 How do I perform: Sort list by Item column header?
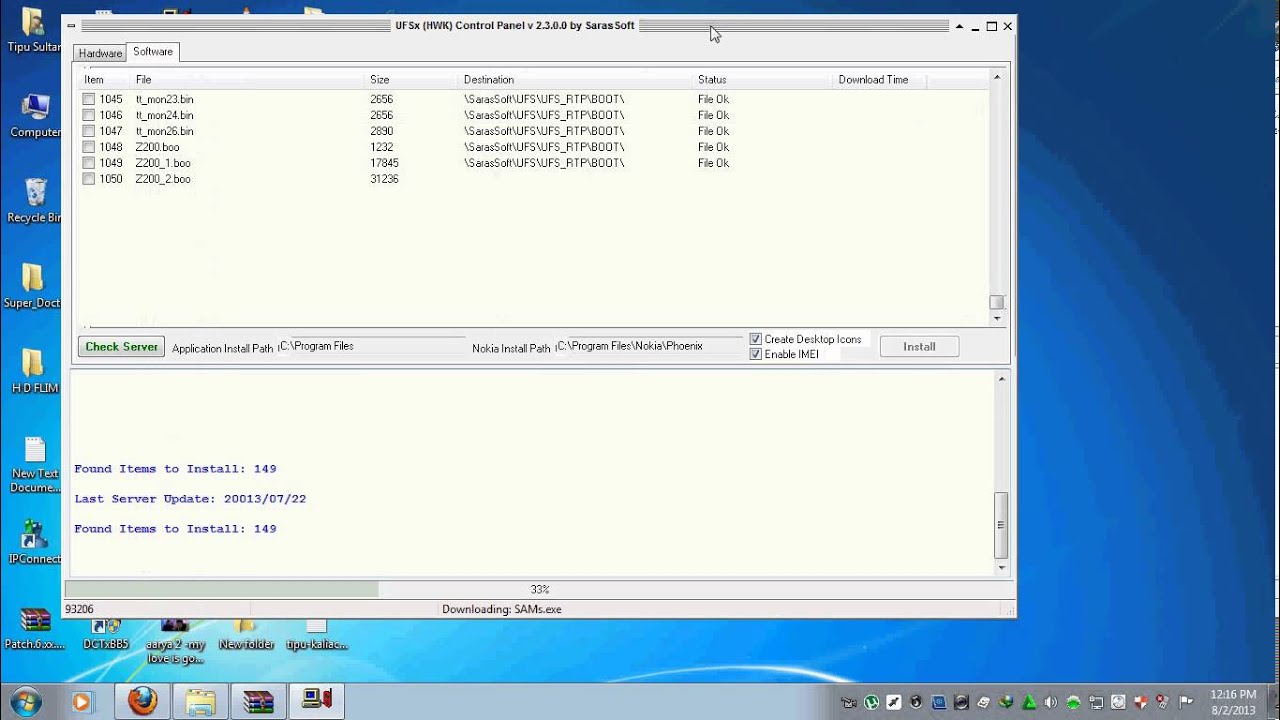click(x=104, y=80)
